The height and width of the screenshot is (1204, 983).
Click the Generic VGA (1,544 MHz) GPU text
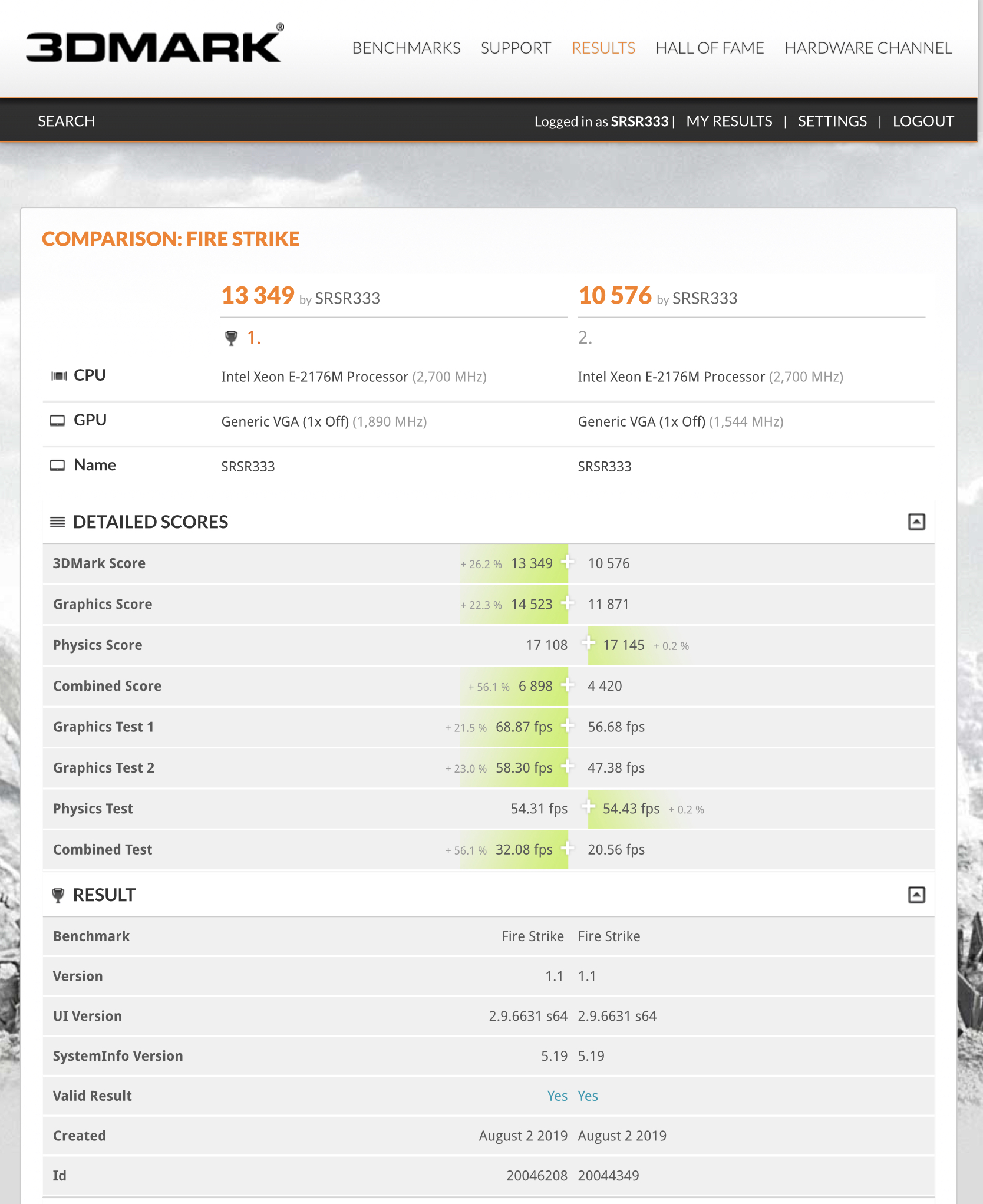(681, 421)
